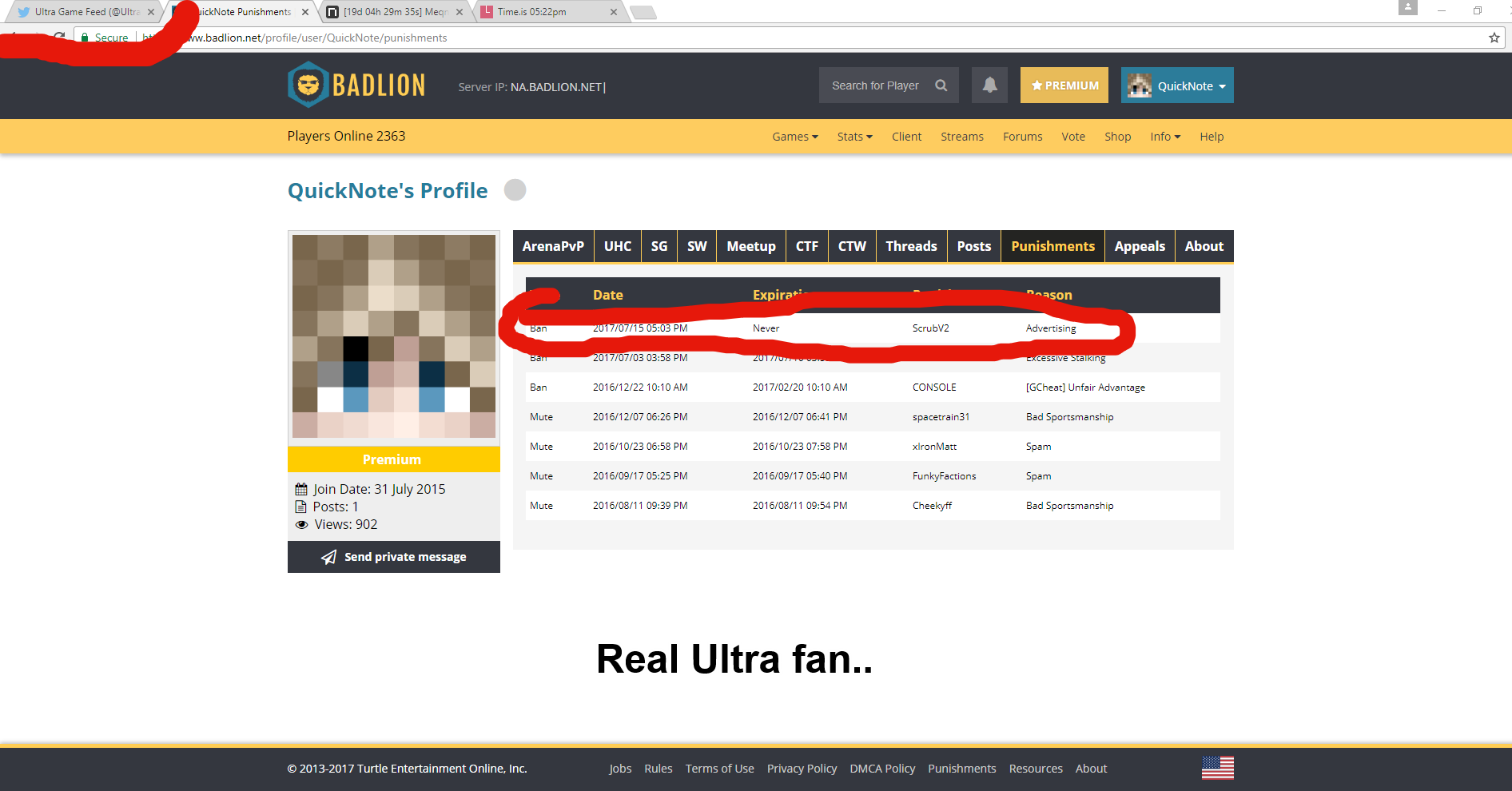Click the spacetrain31 punisher name
The image size is (1512, 791).
point(941,417)
